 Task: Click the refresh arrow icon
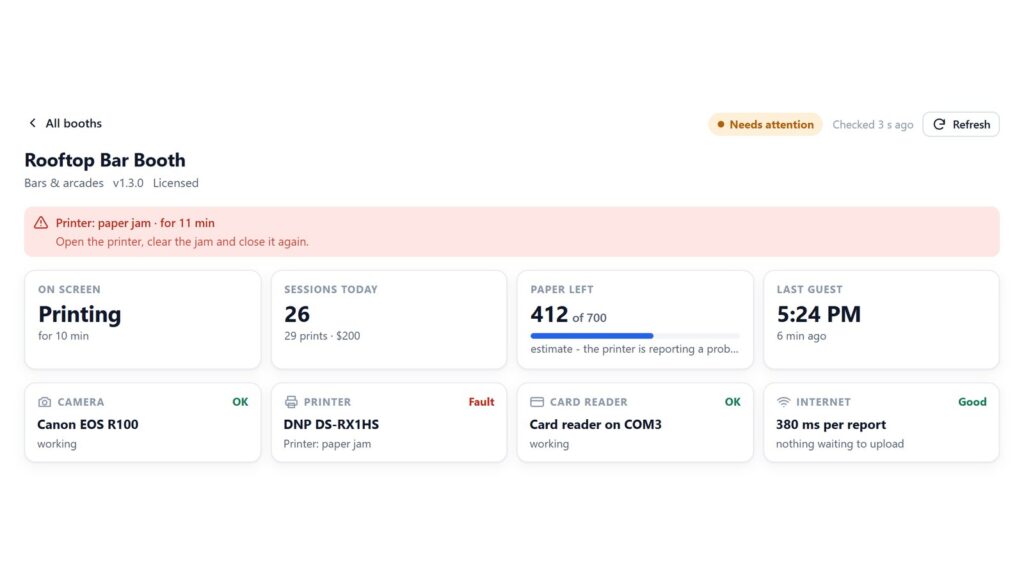pyautogui.click(x=939, y=125)
